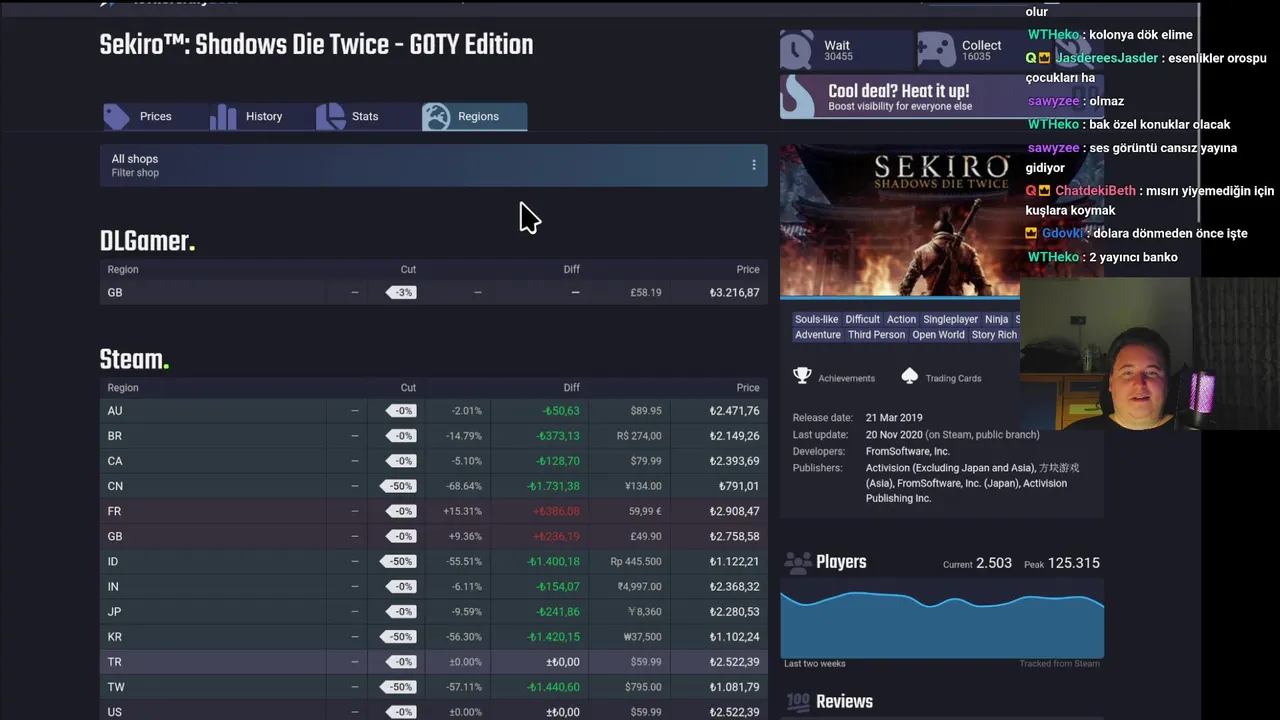Open the three-dot shop filter menu
1280x720 pixels.
click(x=754, y=165)
